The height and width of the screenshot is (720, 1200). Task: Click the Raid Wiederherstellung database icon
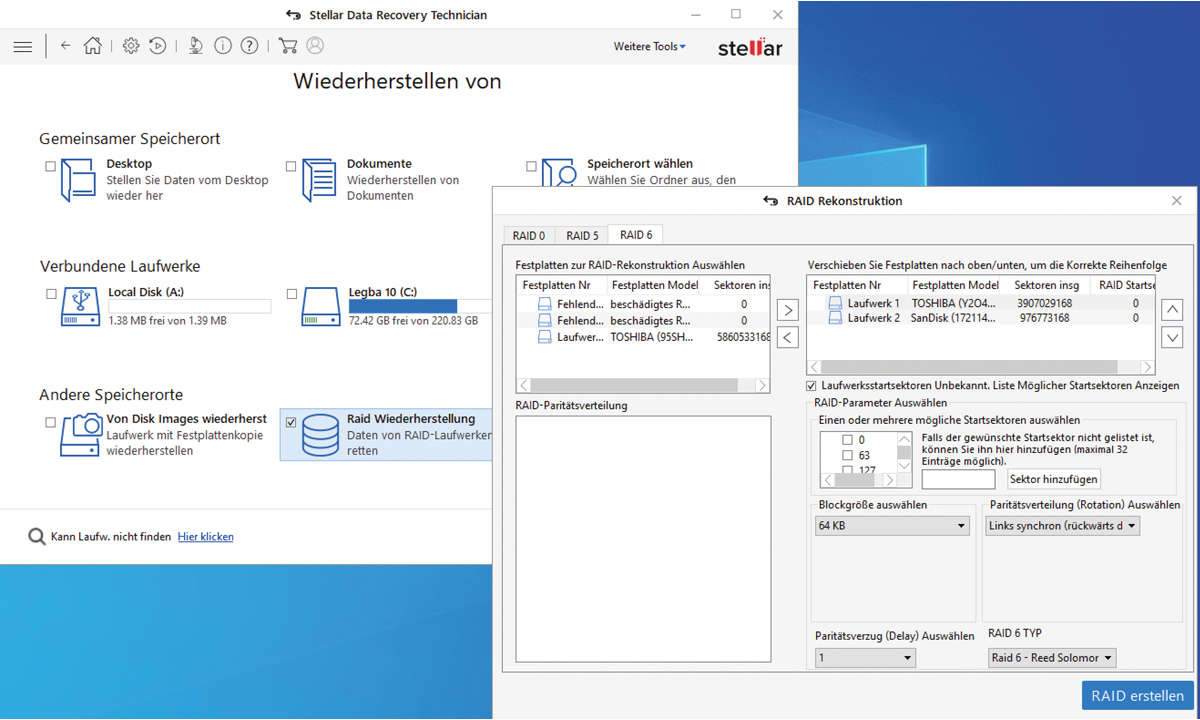pos(320,435)
